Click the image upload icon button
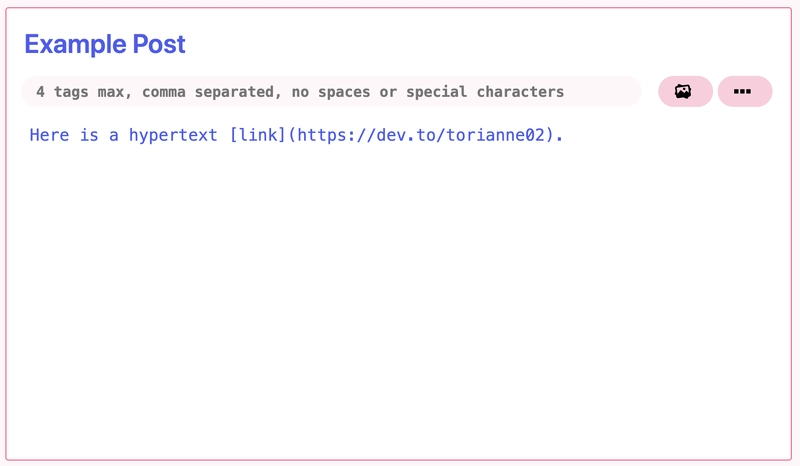 pyautogui.click(x=685, y=91)
